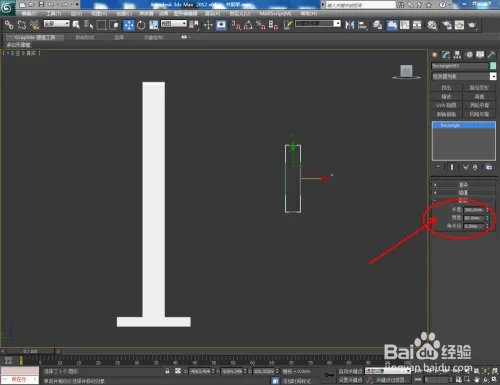Switch to Create command panel tab
Screen dimensions: 500x385
pyautogui.click(x=435, y=55)
